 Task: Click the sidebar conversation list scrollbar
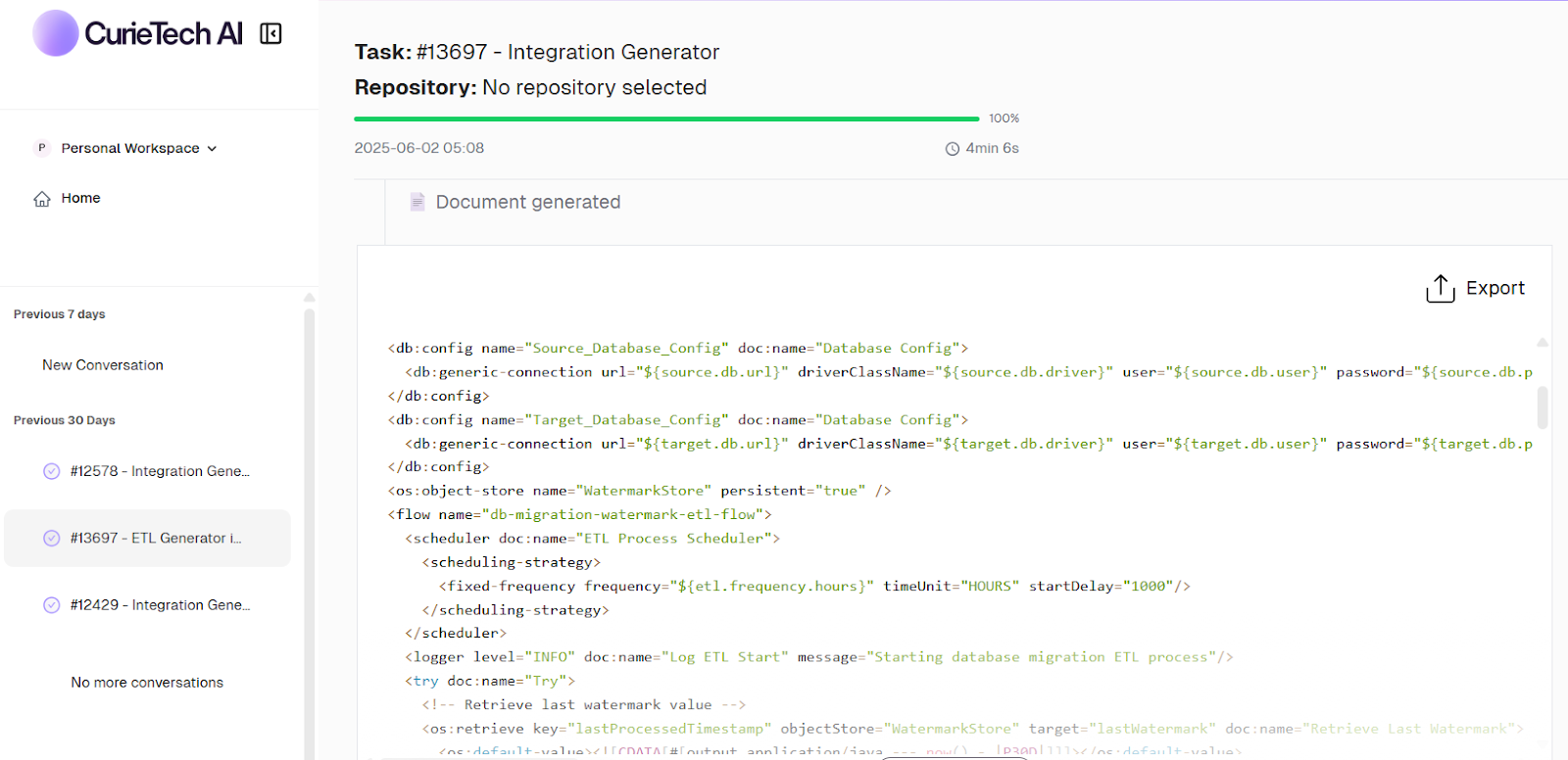click(x=310, y=534)
